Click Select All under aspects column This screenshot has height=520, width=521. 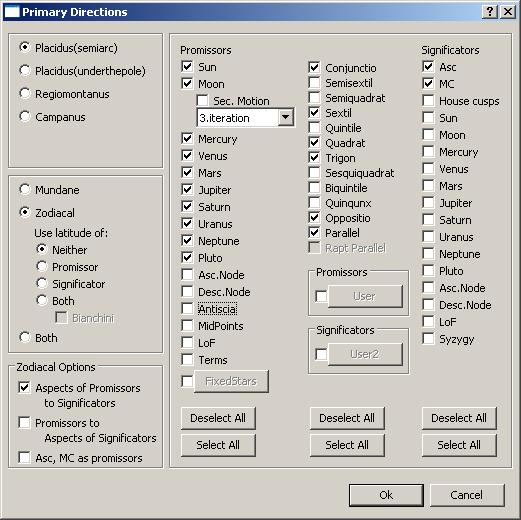pos(347,445)
